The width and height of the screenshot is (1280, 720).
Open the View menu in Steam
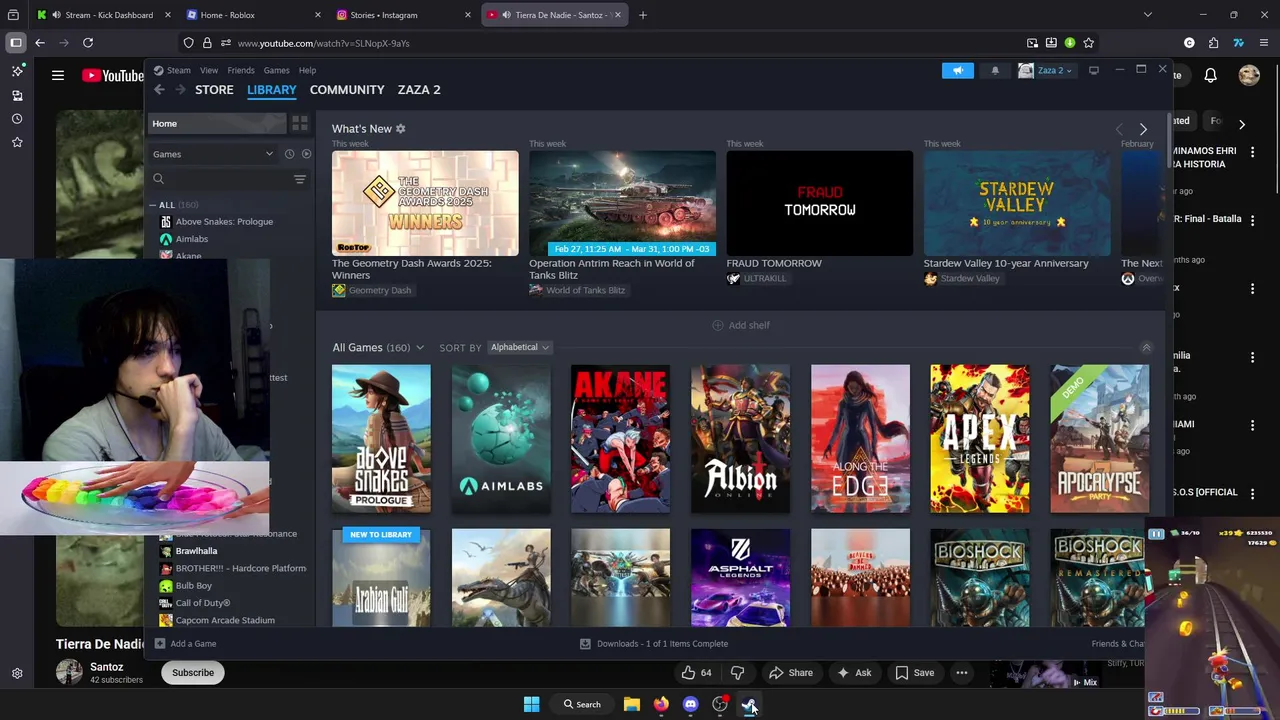tap(209, 70)
